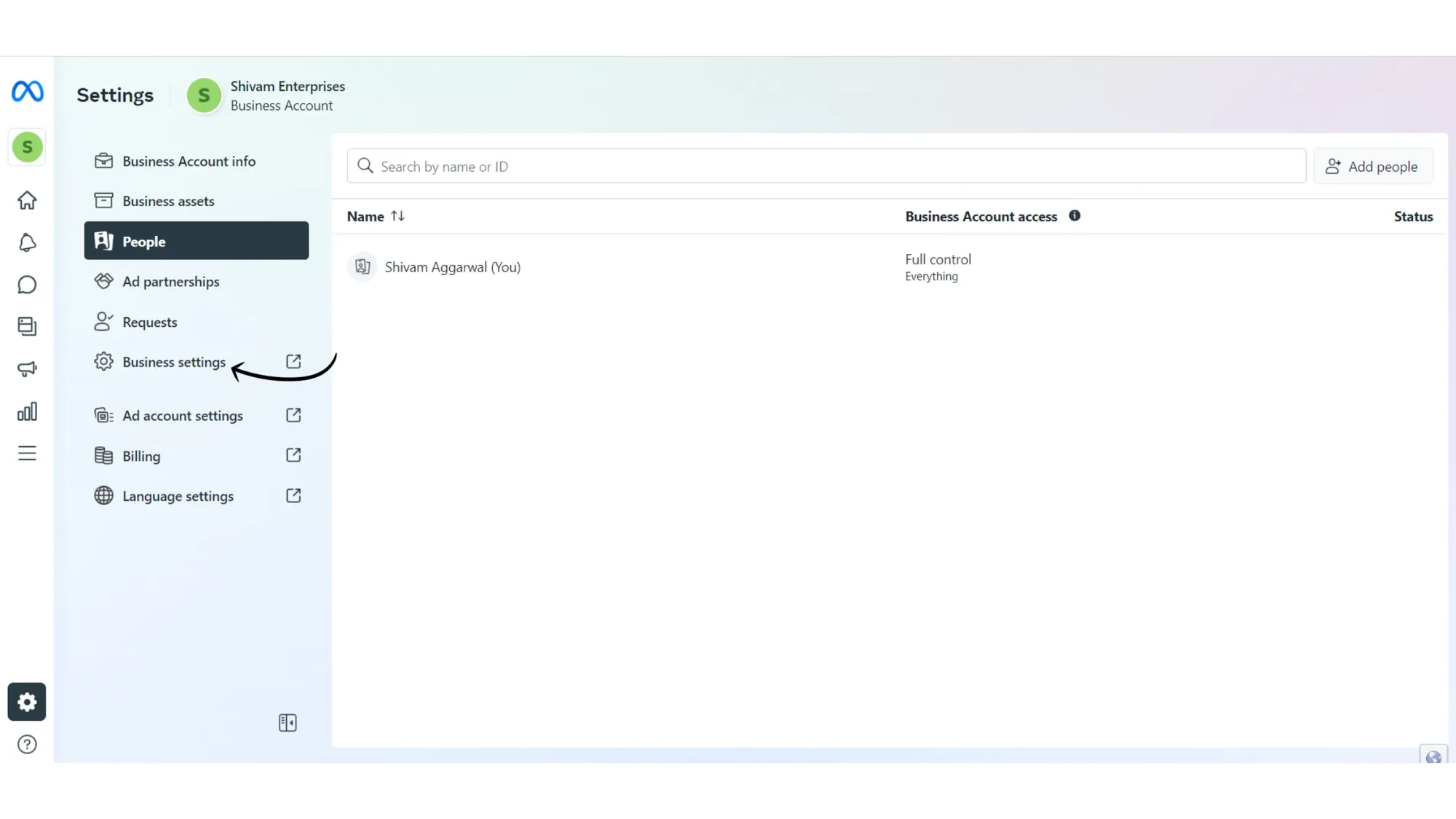
Task: Select the Ads megaphone icon
Action: [x=27, y=368]
